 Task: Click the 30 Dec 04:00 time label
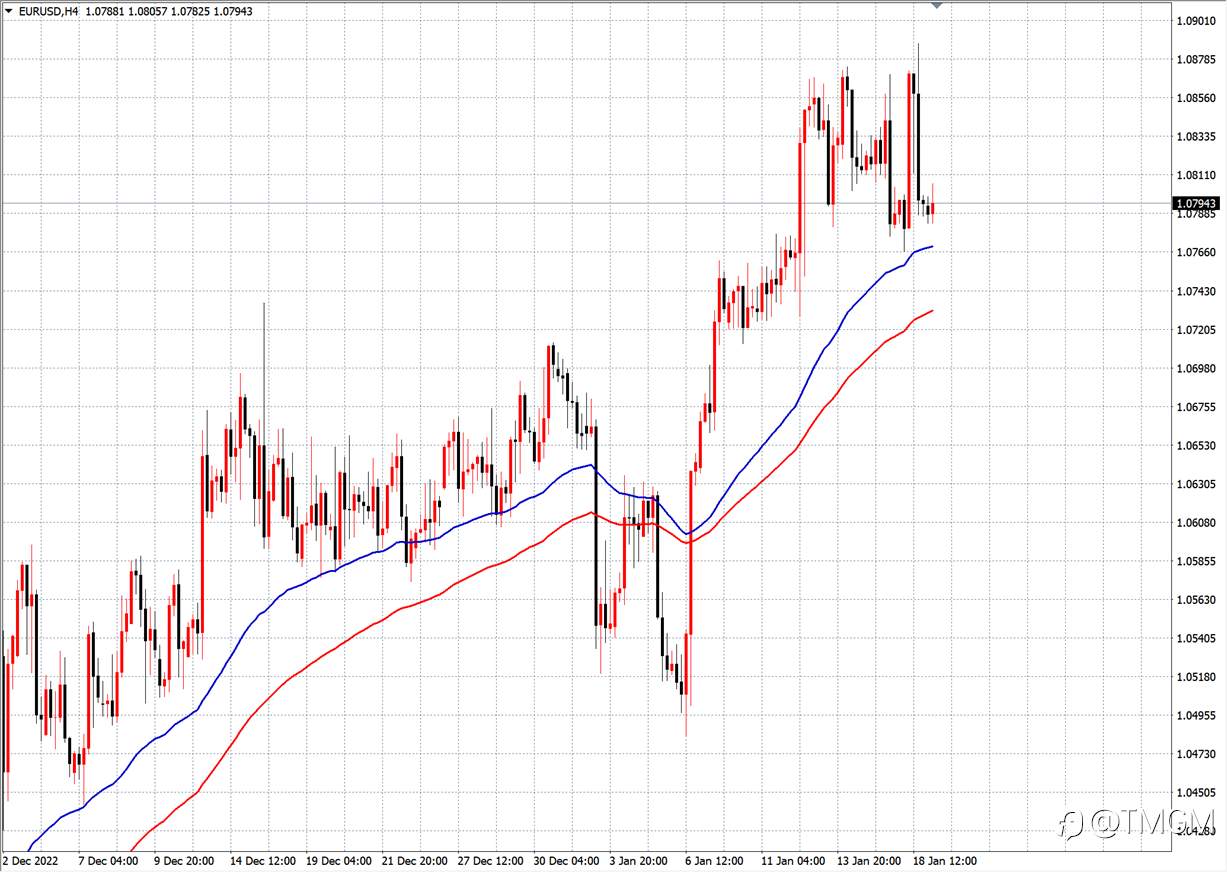567,860
